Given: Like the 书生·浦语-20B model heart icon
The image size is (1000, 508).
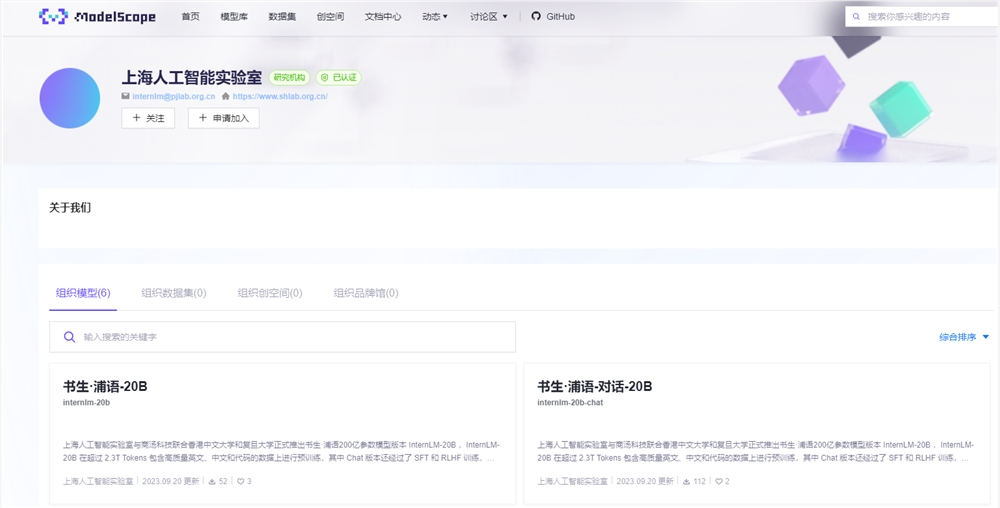Looking at the screenshot, I should pyautogui.click(x=240, y=482).
